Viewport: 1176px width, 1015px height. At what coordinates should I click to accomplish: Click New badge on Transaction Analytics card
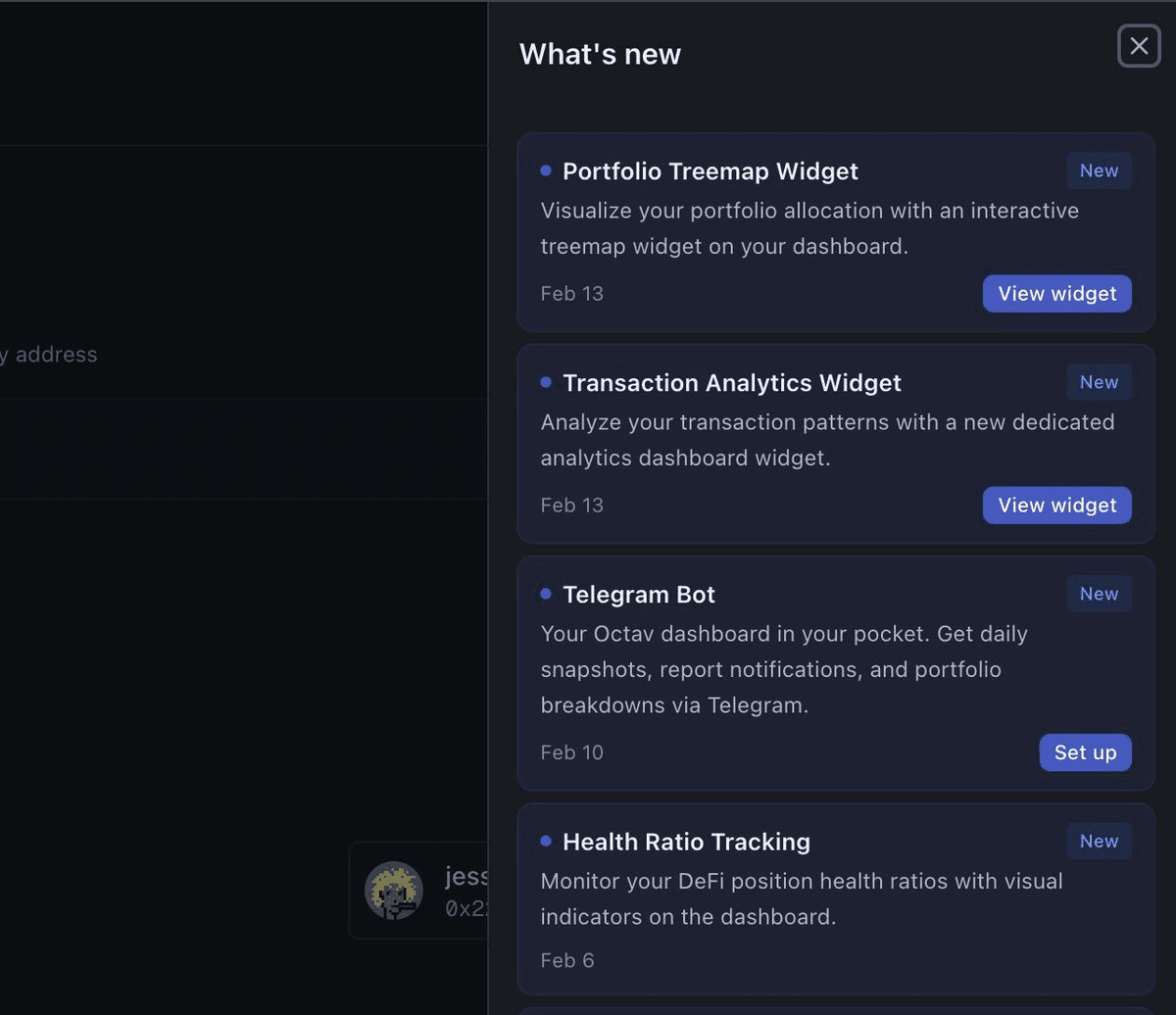1099,382
